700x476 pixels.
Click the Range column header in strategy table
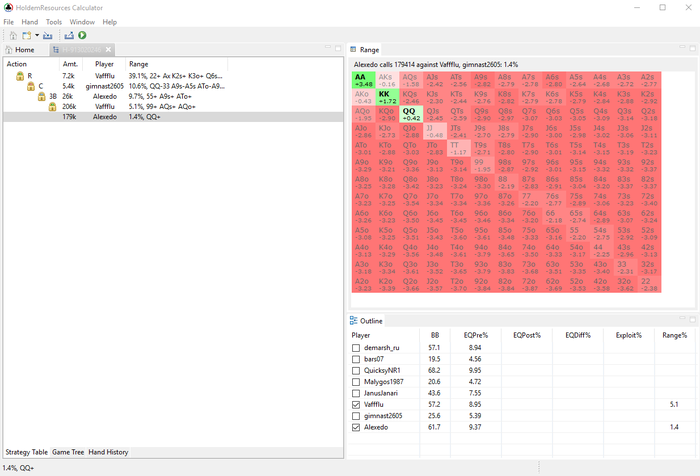139,64
